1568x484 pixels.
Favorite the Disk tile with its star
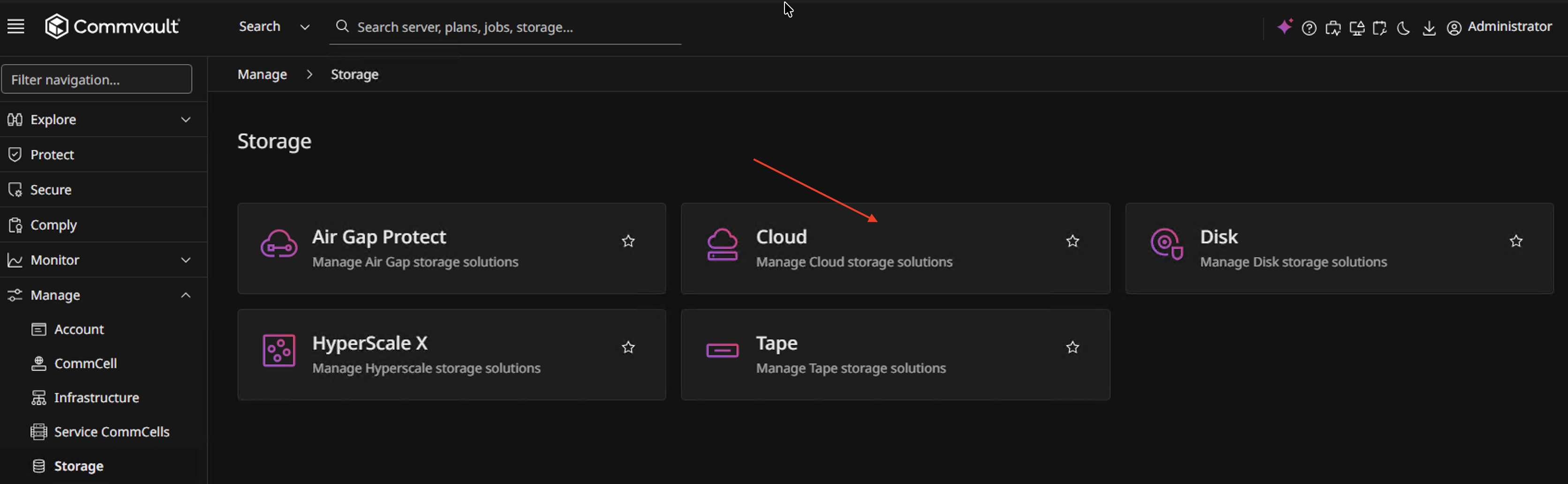[1515, 241]
